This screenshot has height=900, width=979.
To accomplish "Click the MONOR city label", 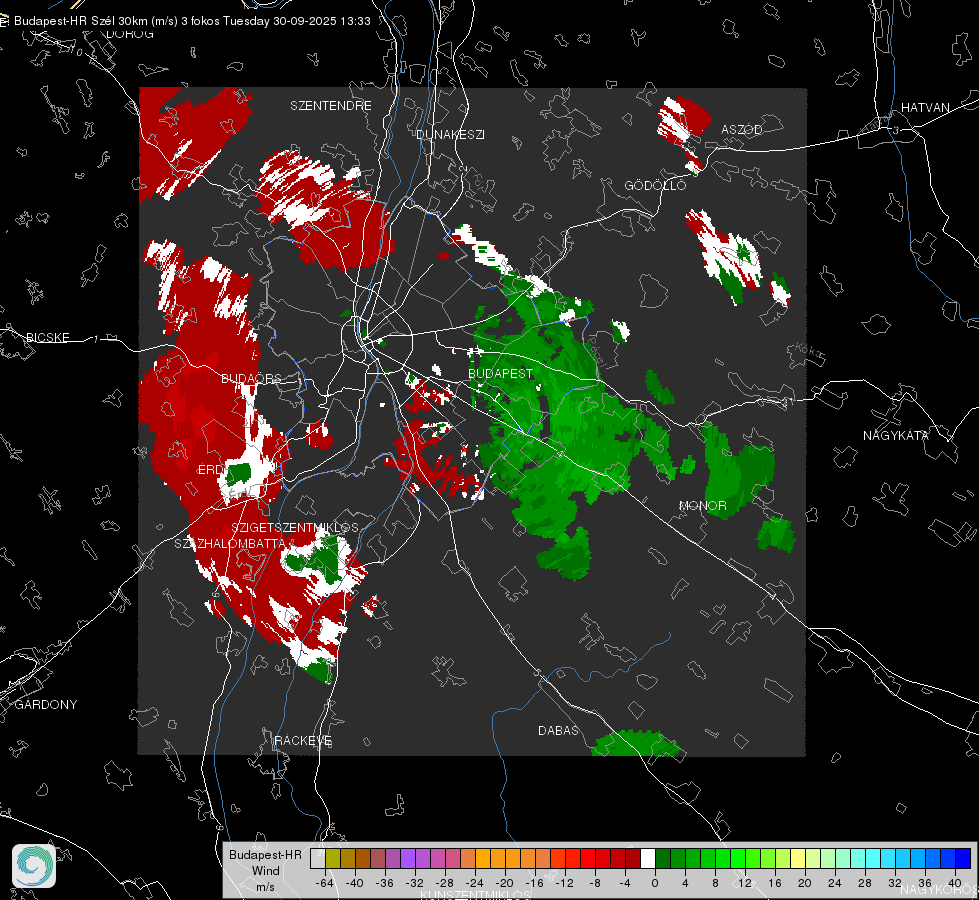I will 702,505.
